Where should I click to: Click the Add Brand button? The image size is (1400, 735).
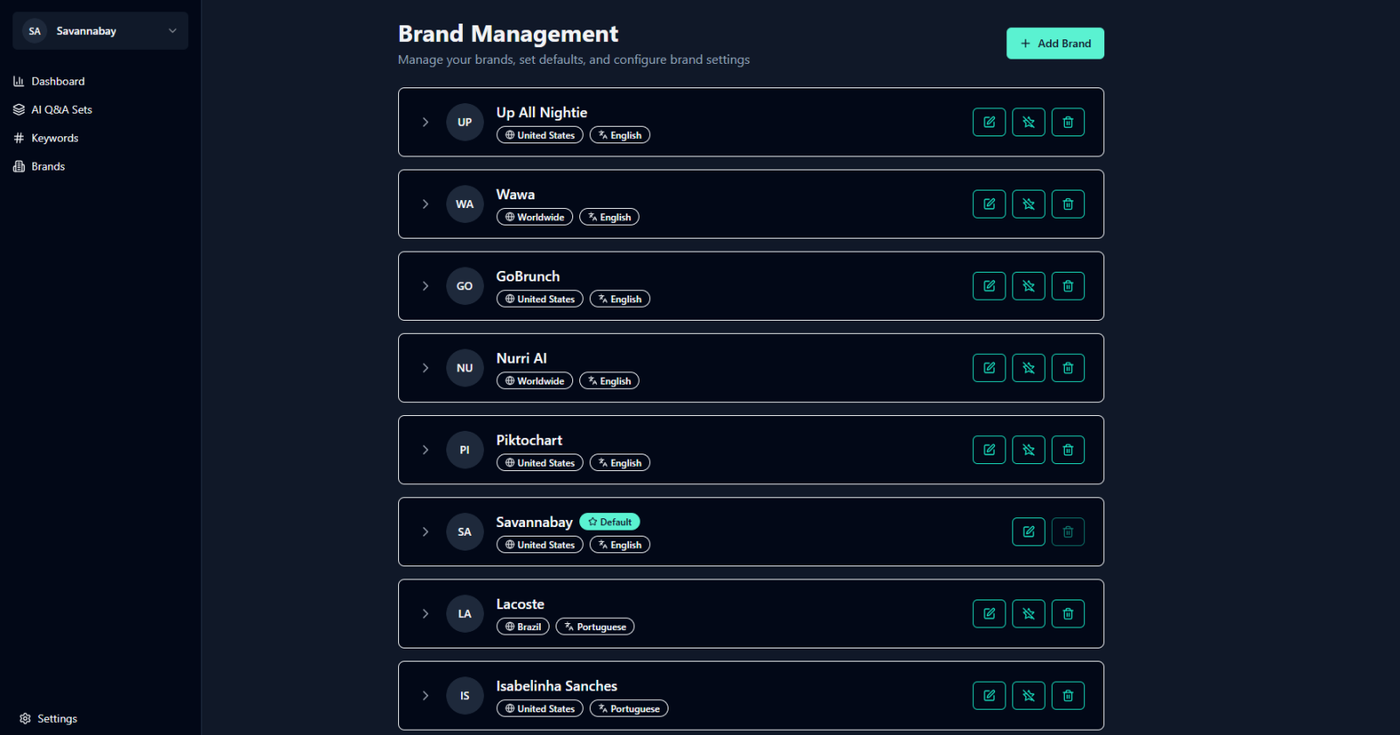(x=1055, y=44)
